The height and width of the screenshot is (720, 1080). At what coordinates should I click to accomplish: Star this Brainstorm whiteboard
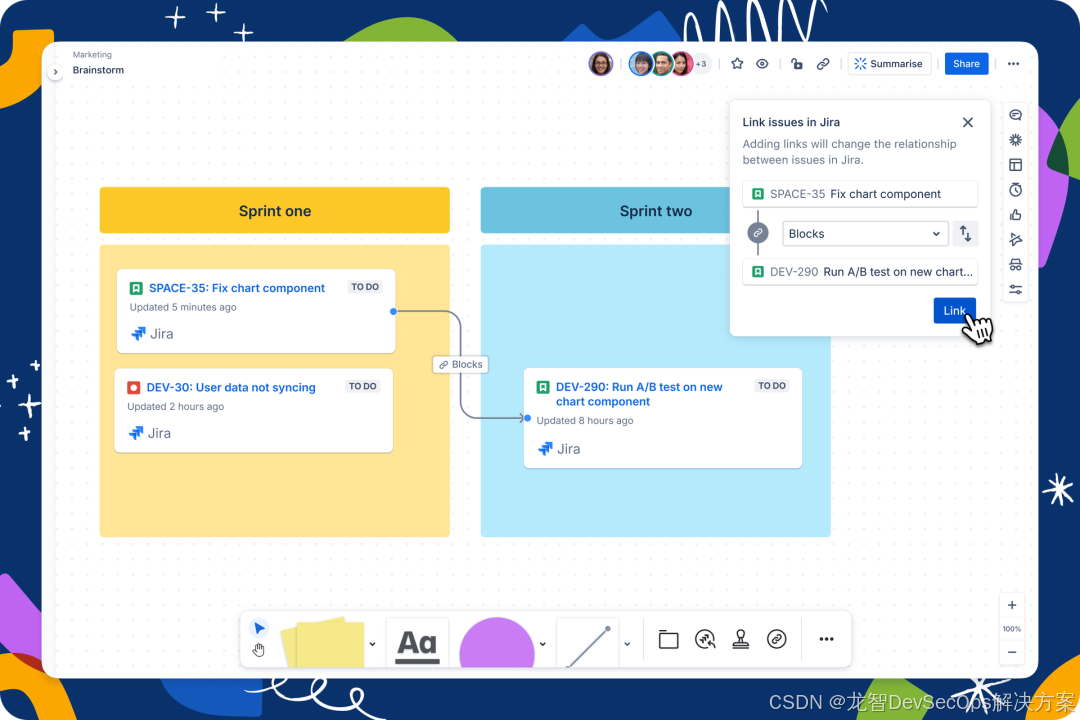[737, 63]
